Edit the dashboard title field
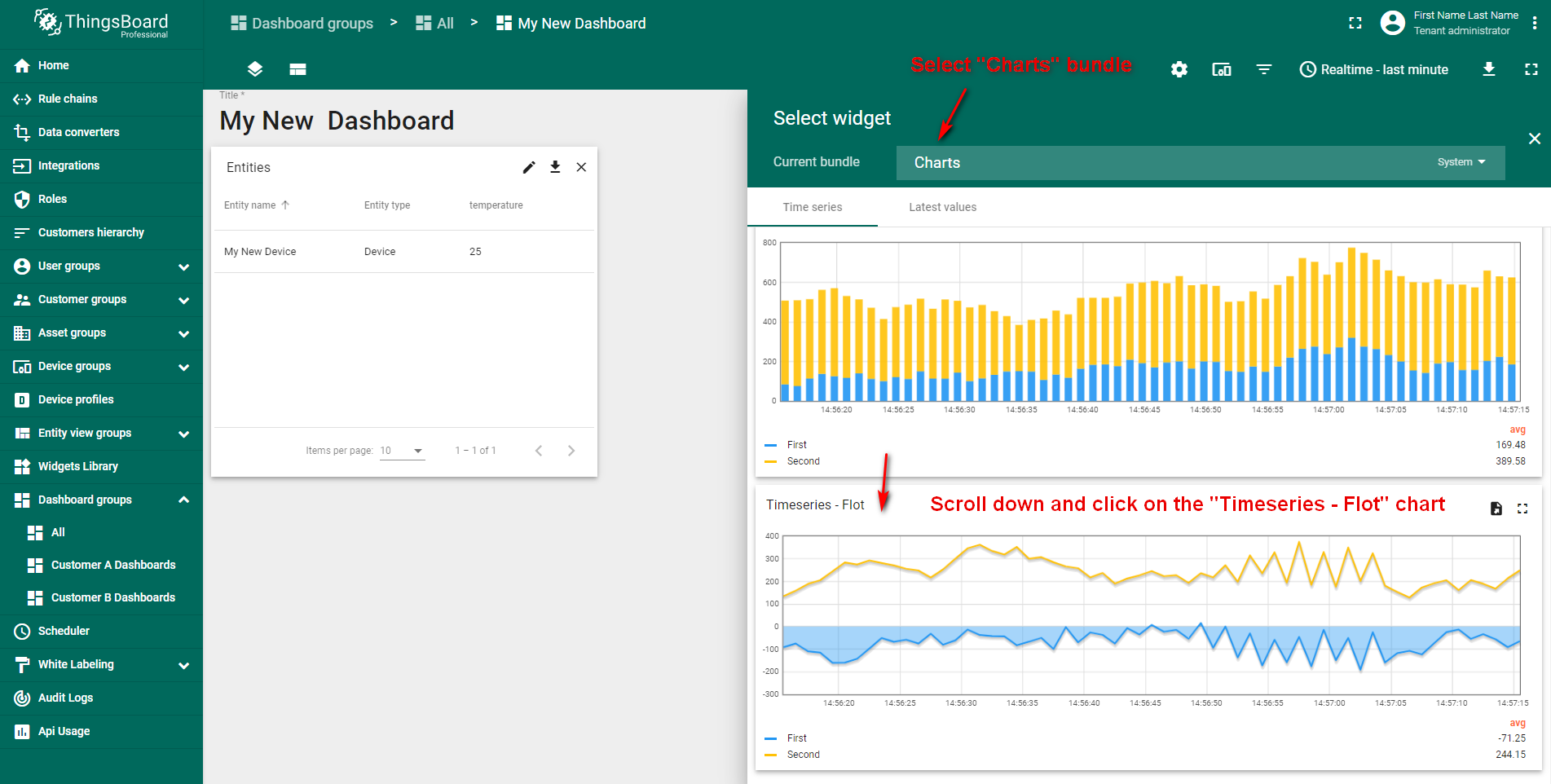Image resolution: width=1551 pixels, height=784 pixels. pyautogui.click(x=337, y=121)
